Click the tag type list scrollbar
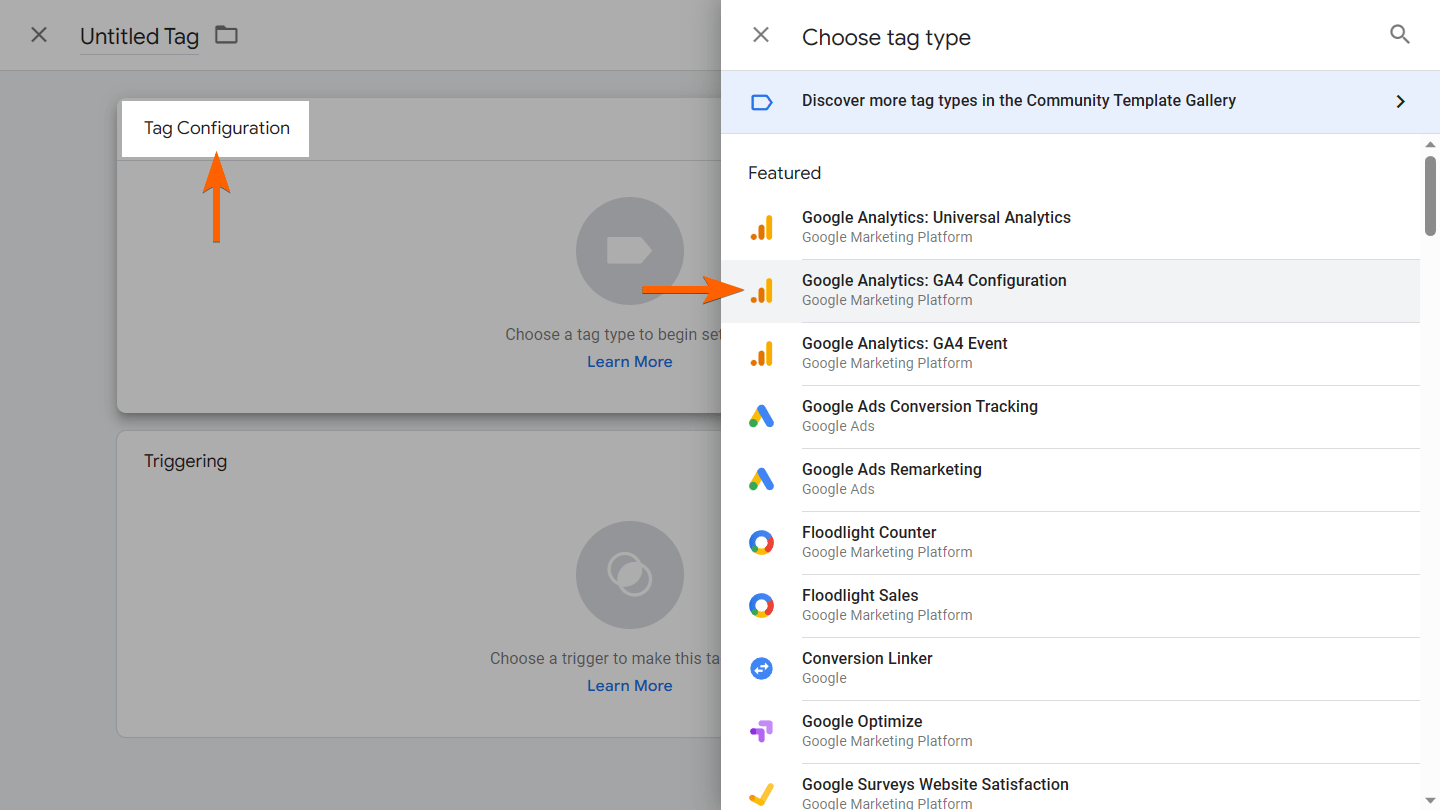Image resolution: width=1440 pixels, height=810 pixels. click(x=1430, y=196)
